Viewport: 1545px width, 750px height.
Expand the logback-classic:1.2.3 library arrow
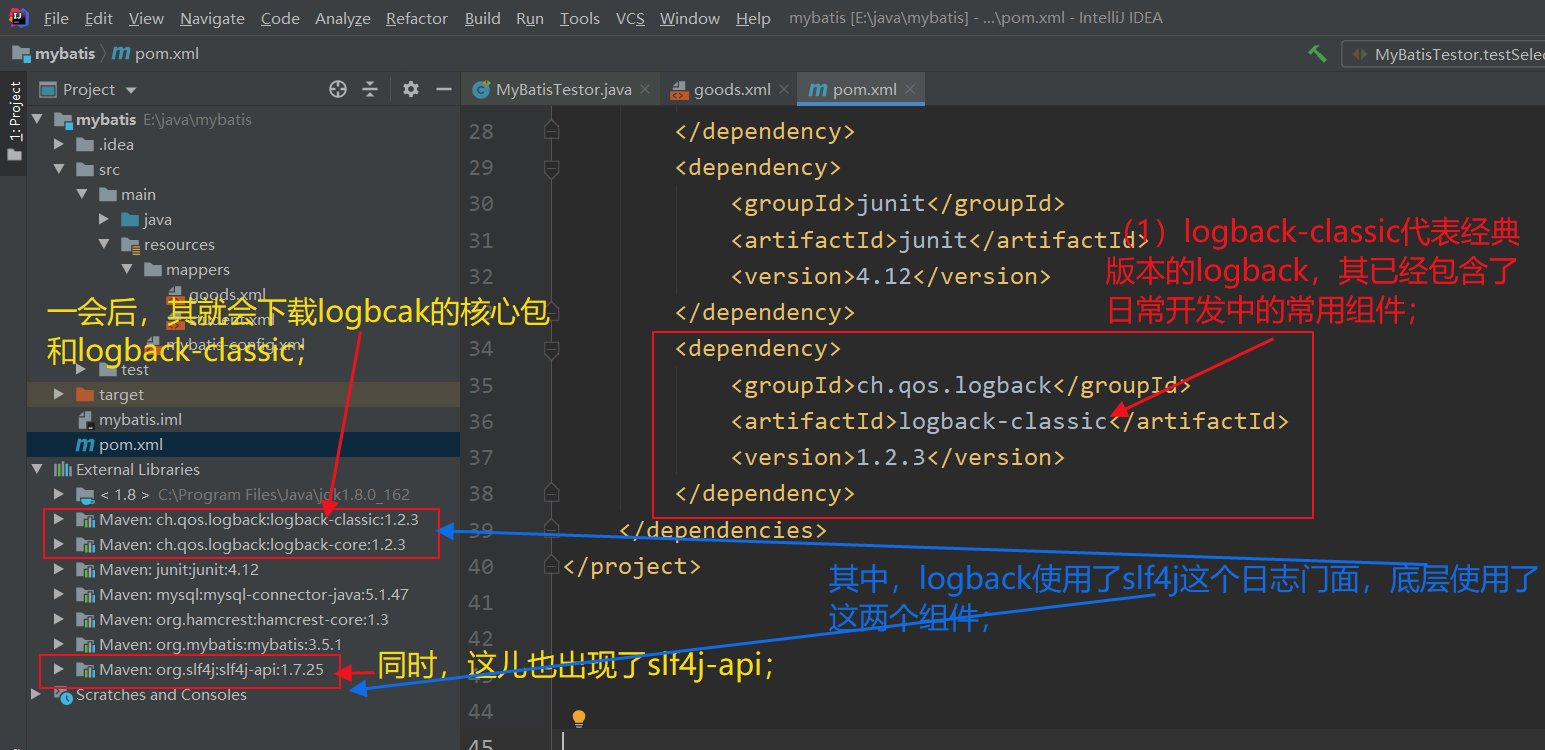[60, 520]
